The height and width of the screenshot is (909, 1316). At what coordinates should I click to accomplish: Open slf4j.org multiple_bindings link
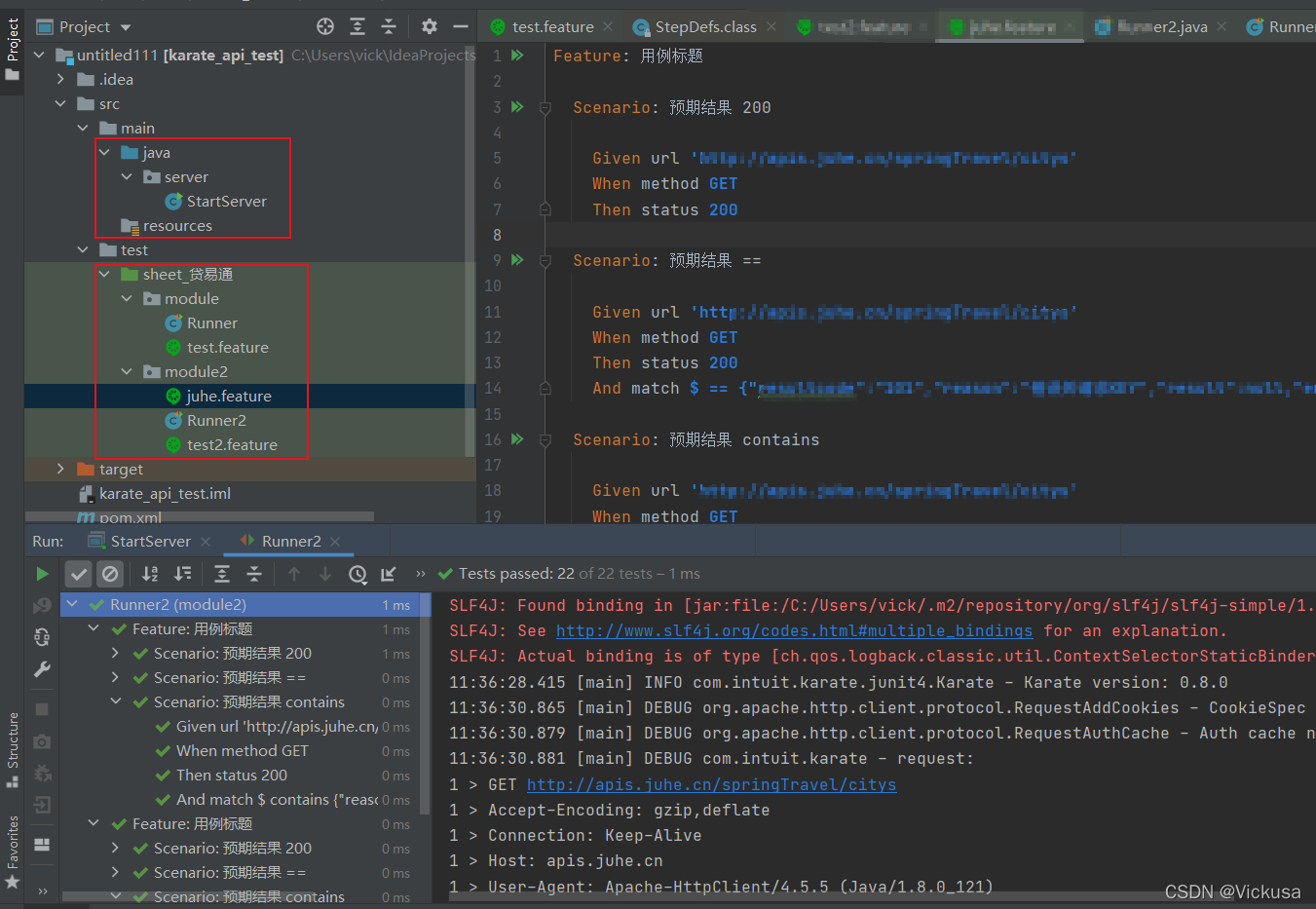[x=794, y=630]
